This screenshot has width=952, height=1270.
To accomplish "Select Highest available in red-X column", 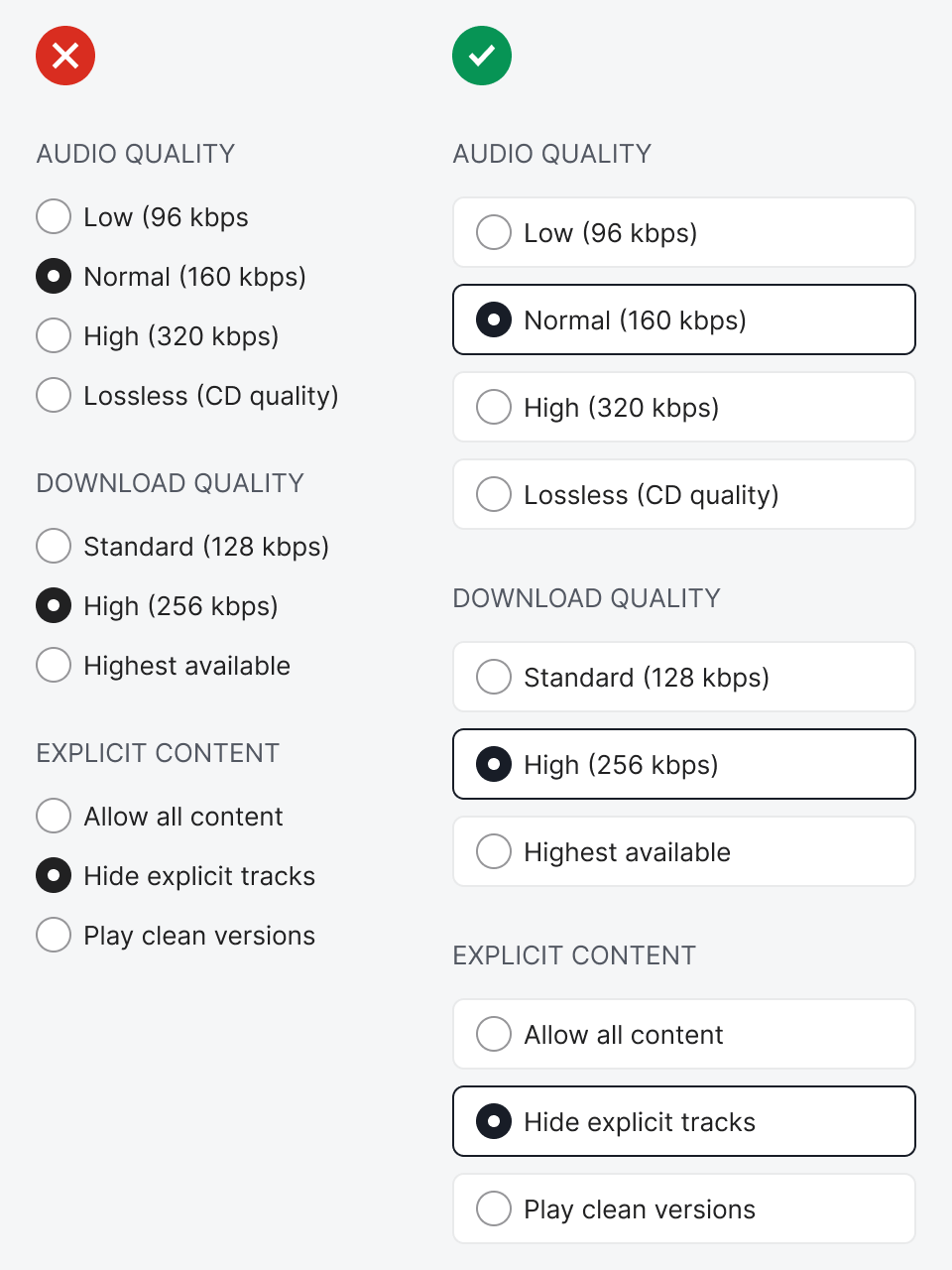I will click(x=54, y=665).
